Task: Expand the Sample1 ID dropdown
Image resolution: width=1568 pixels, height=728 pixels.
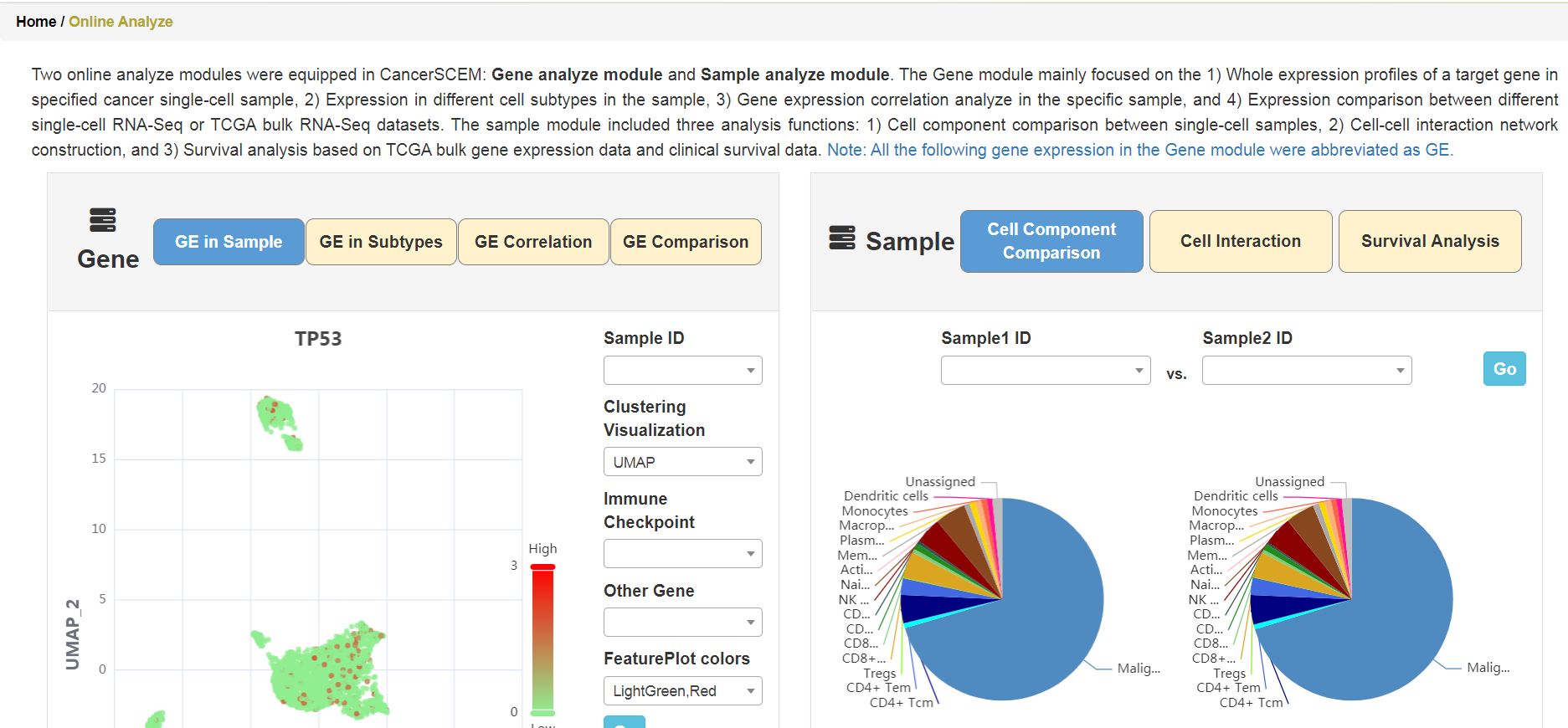Action: (1046, 370)
